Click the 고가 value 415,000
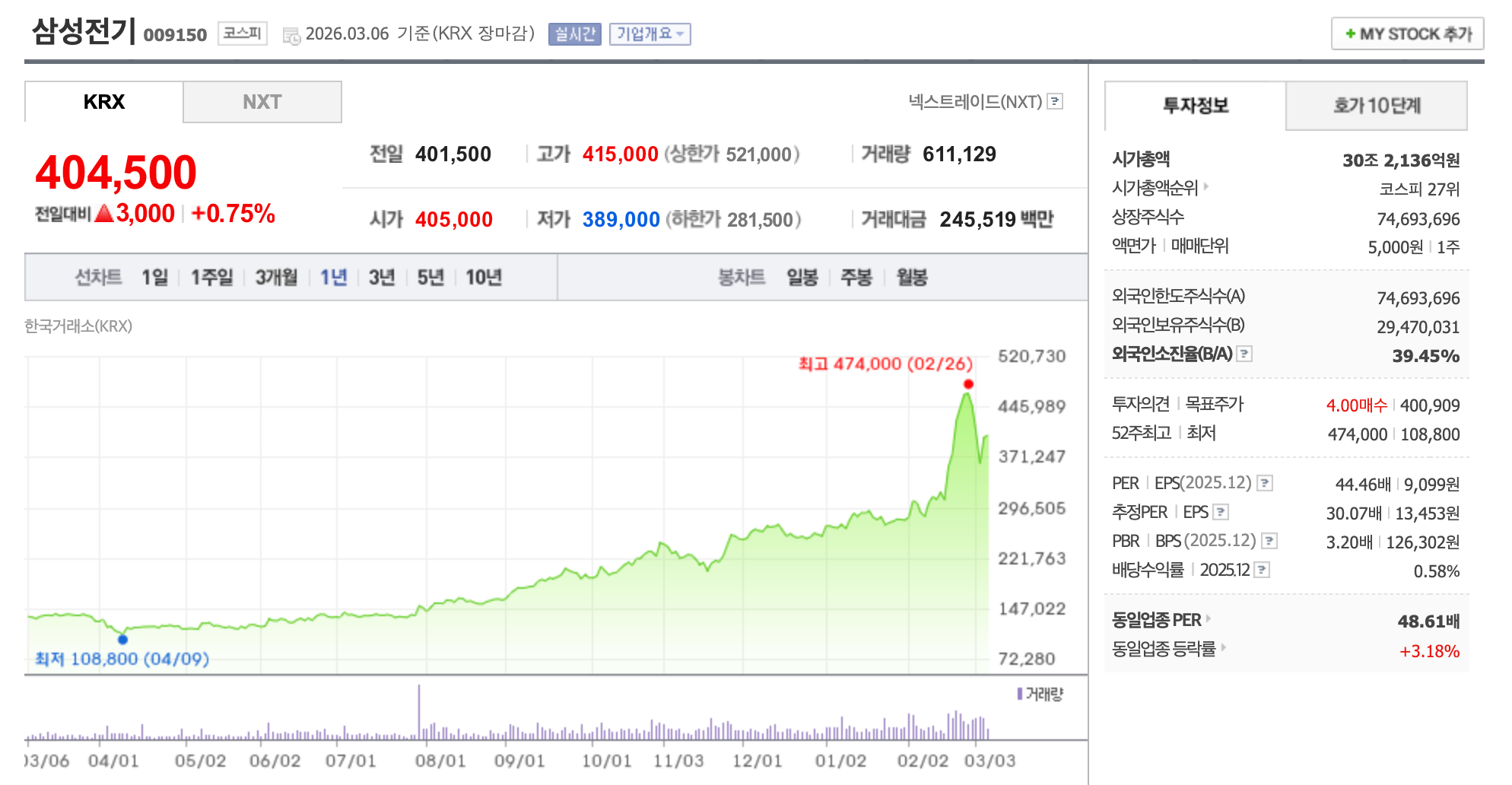1512x785 pixels. (621, 154)
